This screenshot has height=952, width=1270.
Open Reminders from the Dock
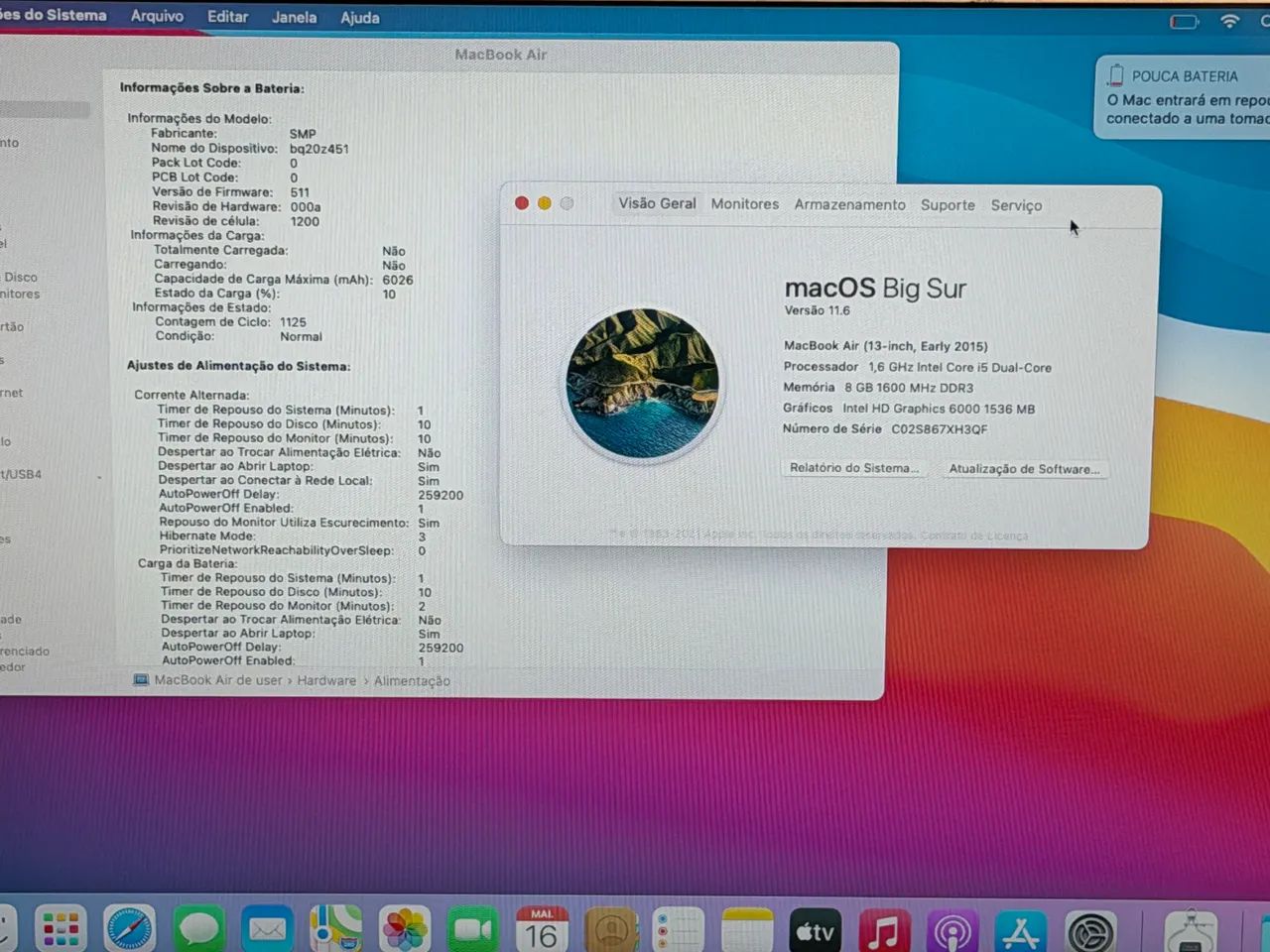[x=679, y=929]
